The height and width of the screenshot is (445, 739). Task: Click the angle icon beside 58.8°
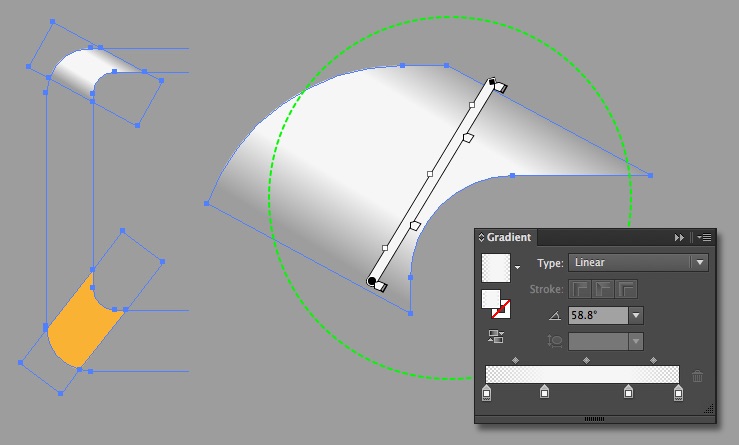555,316
